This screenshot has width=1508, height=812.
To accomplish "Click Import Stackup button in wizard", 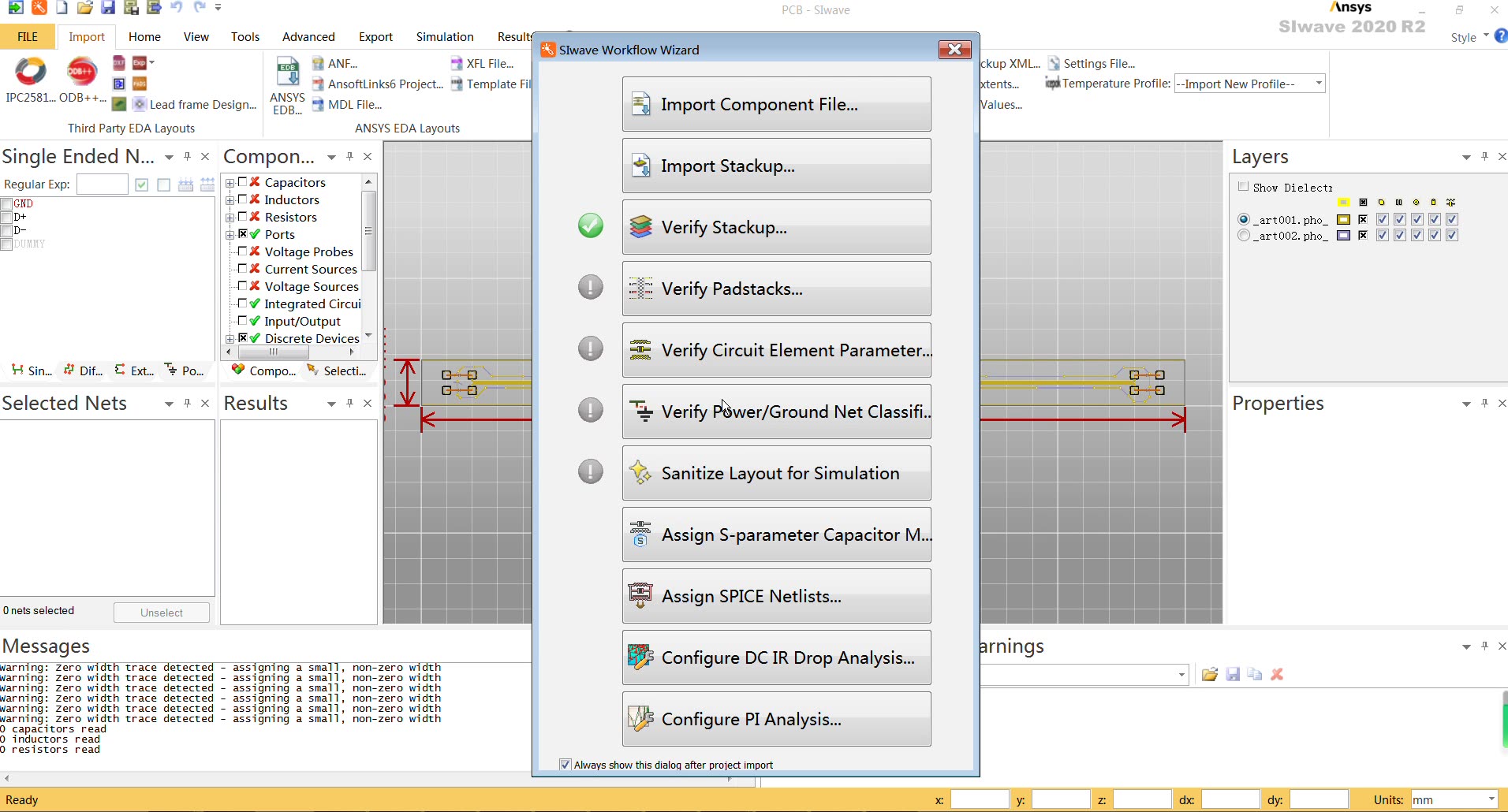I will pos(776,166).
